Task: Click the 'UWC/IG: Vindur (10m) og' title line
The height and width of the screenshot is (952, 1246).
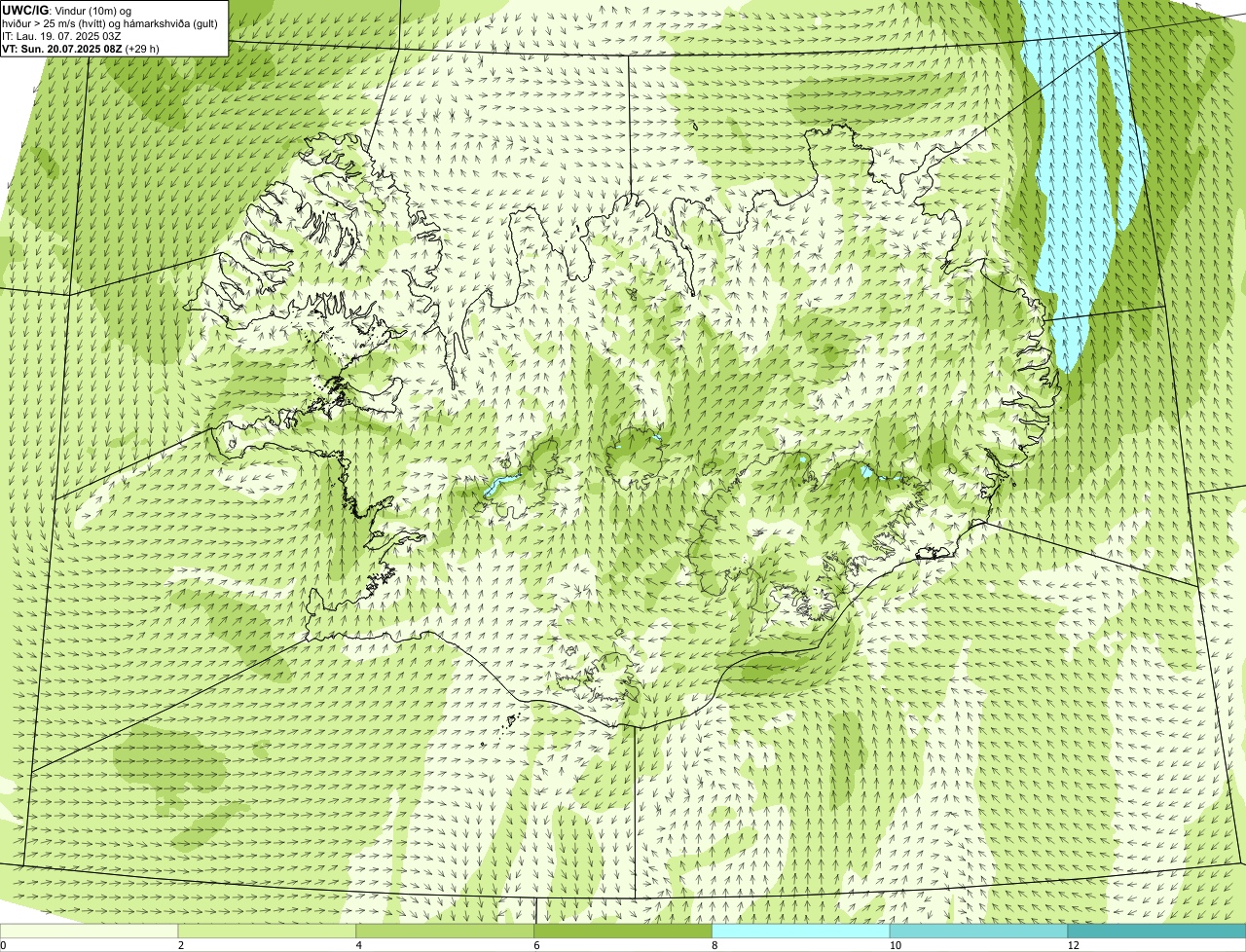Action: pos(67,10)
